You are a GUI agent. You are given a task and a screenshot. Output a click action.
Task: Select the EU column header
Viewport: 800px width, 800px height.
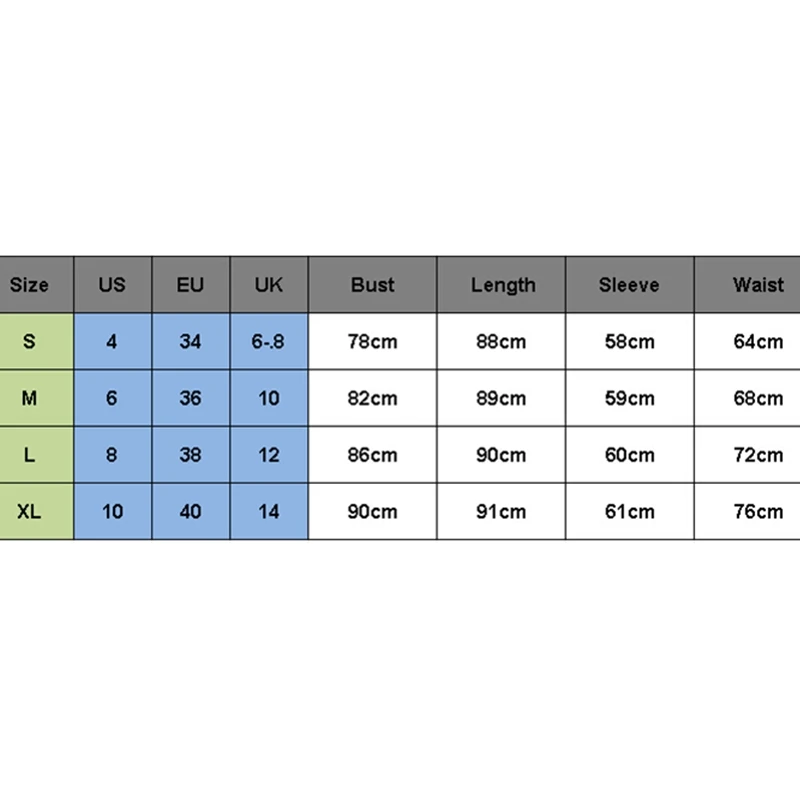pos(190,285)
